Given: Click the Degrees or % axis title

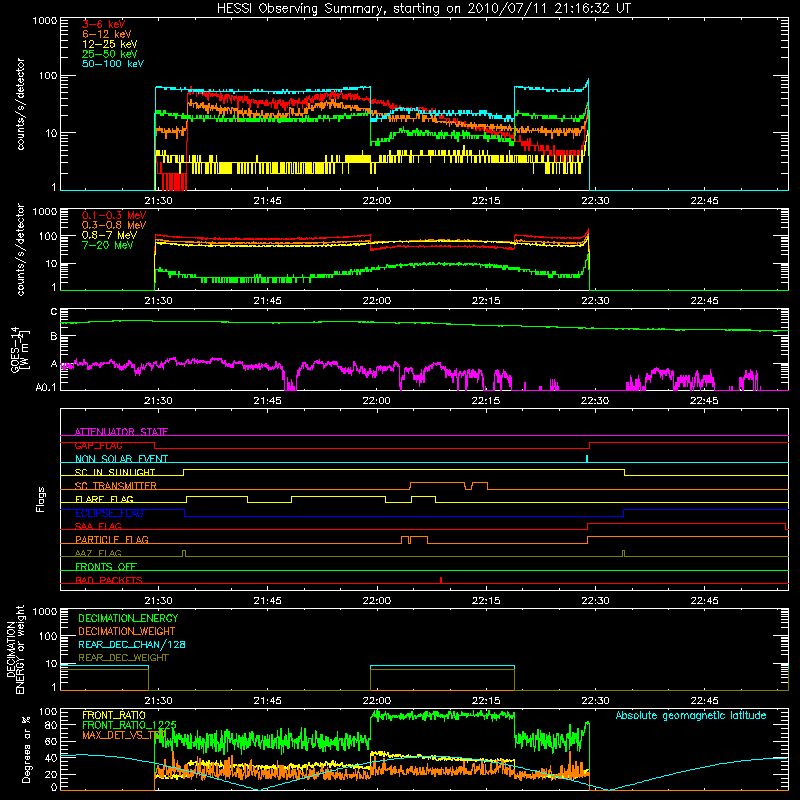Looking at the screenshot, I should [26, 749].
